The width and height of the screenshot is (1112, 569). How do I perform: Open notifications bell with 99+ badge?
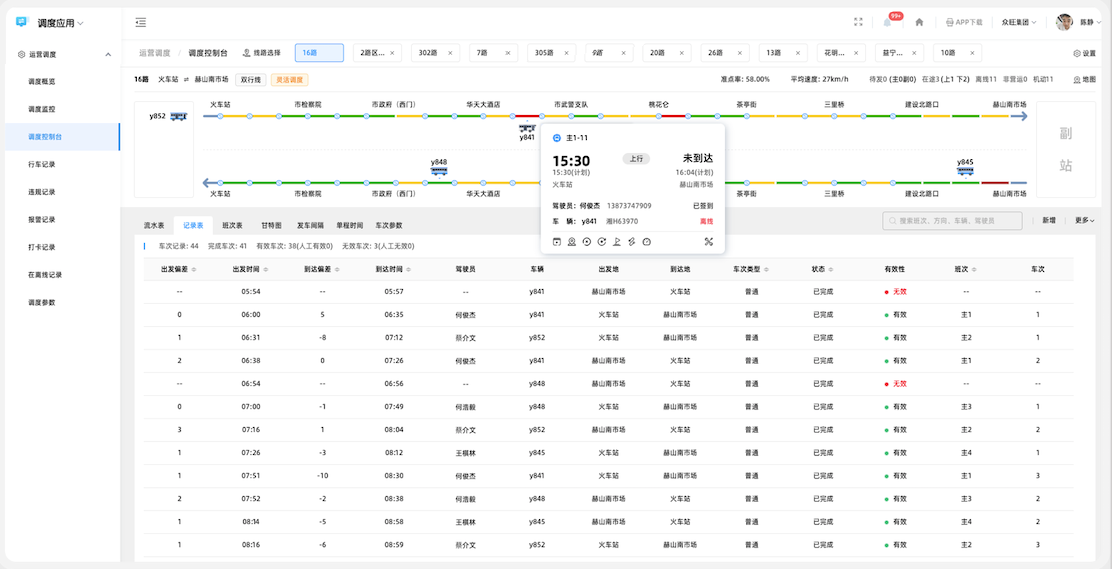click(887, 22)
